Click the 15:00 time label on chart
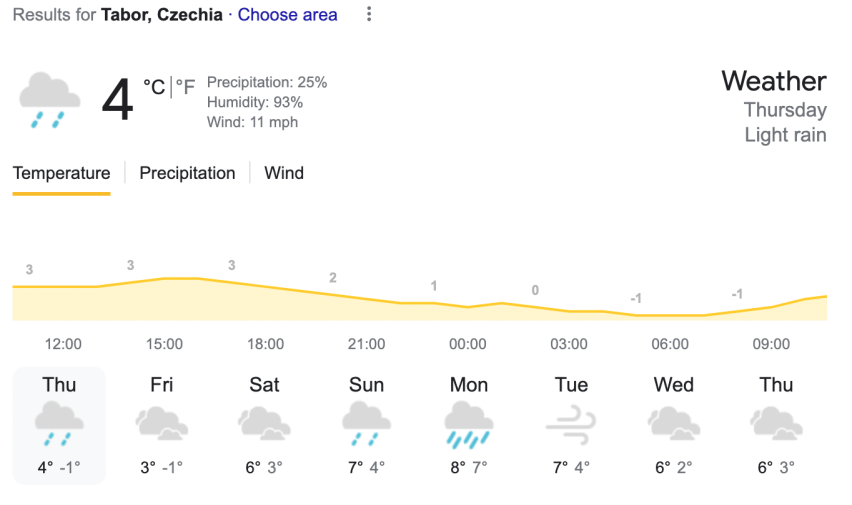852x505 pixels. [x=164, y=344]
